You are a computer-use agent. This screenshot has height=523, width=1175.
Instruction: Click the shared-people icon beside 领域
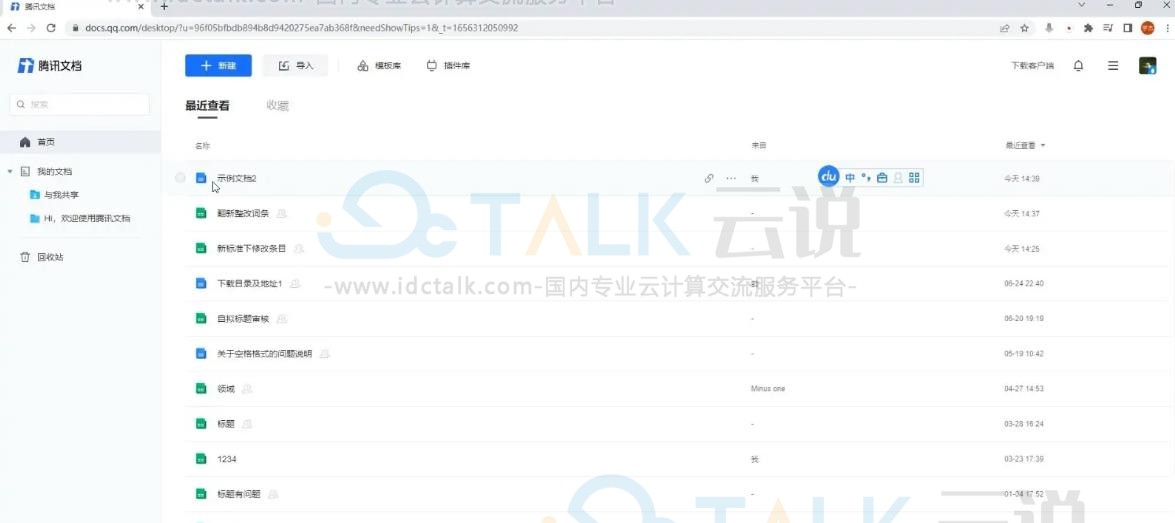[247, 388]
